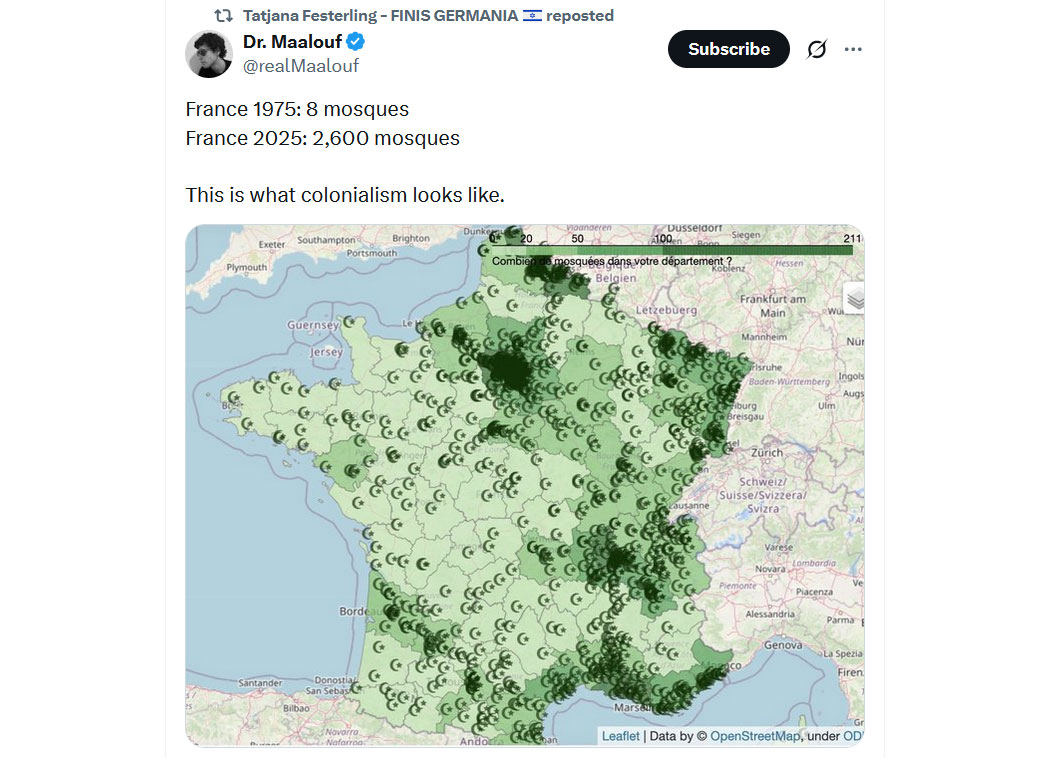This screenshot has height=758, width=1050.
Task: Click the blue verified badge
Action: (x=356, y=42)
